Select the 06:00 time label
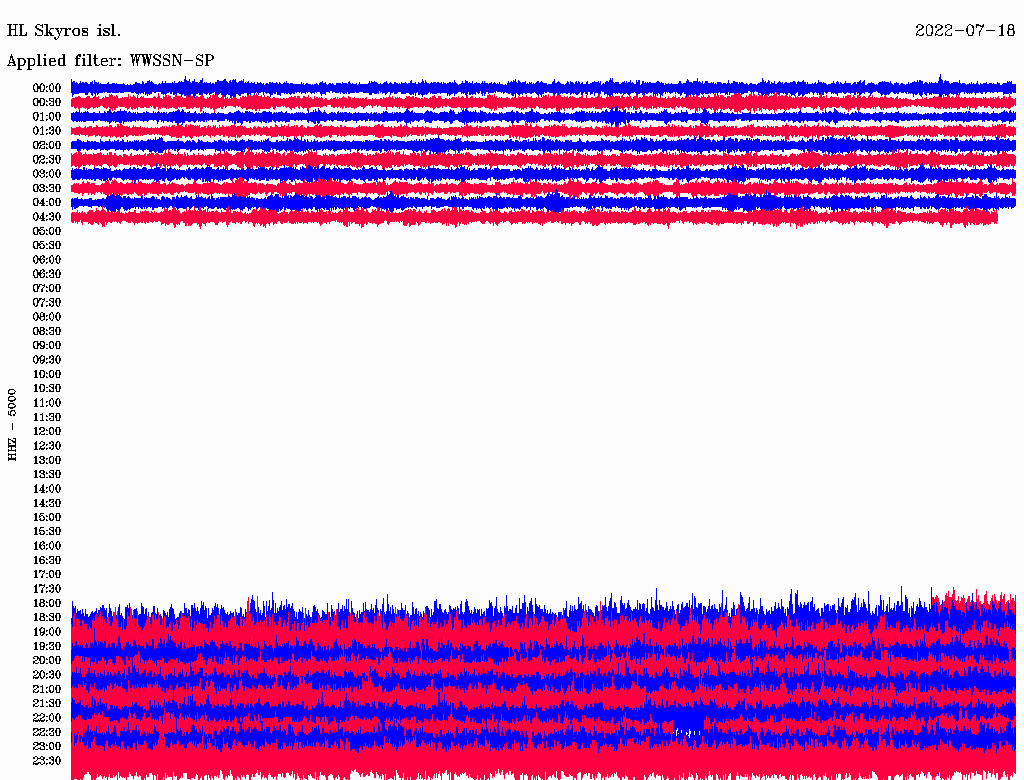 47,259
